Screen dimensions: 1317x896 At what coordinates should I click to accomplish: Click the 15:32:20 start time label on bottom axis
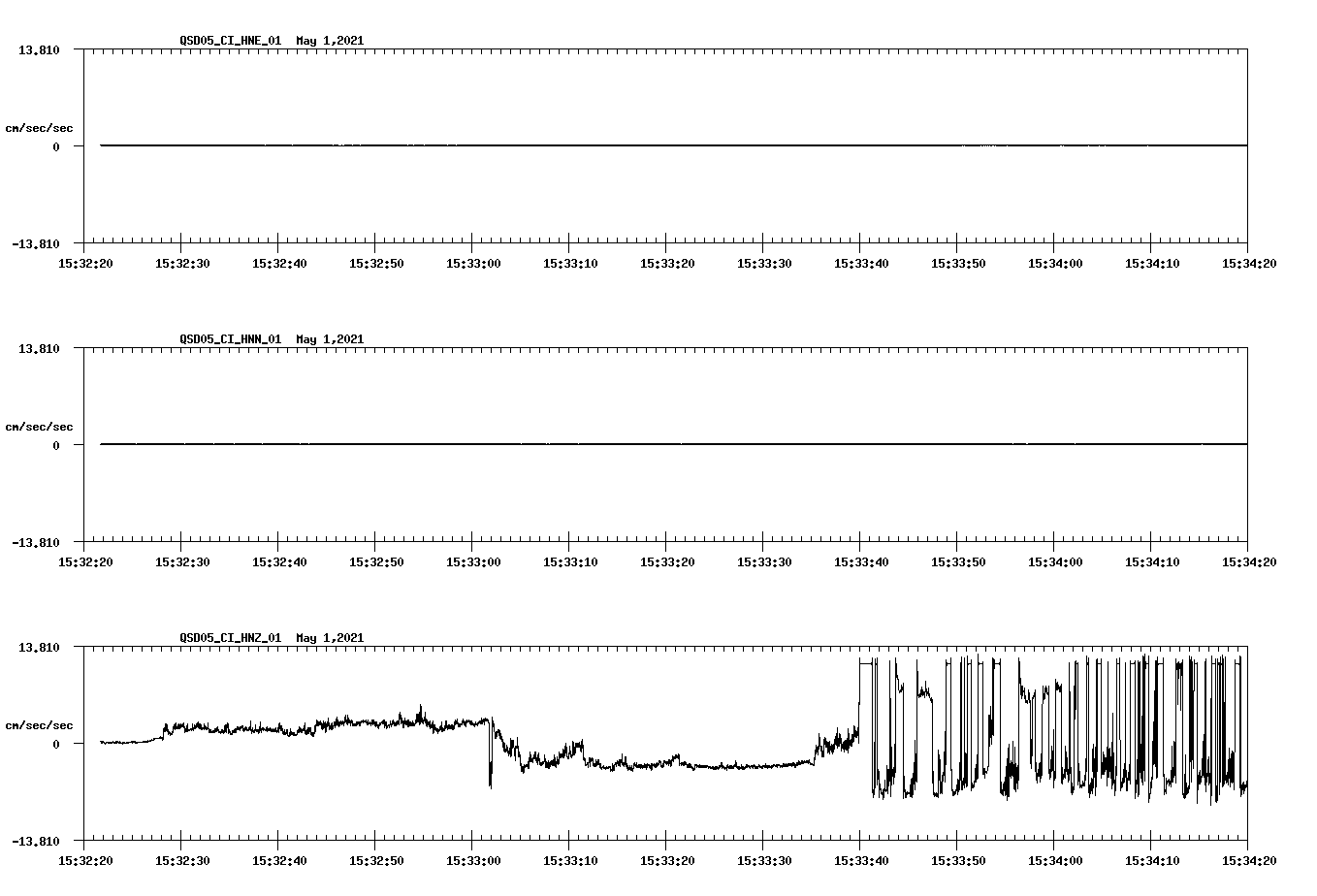point(86,862)
